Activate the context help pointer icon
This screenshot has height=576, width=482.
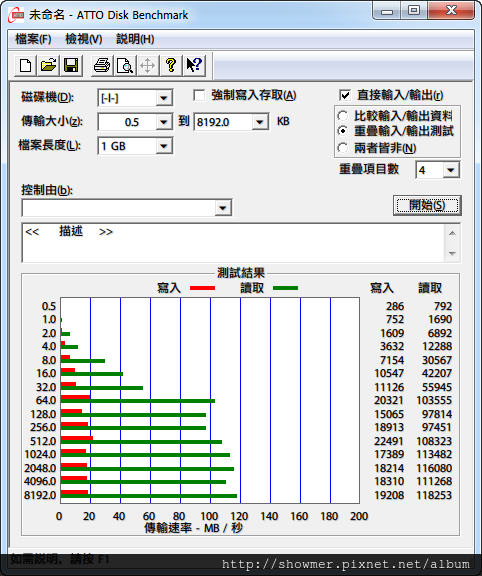click(194, 66)
